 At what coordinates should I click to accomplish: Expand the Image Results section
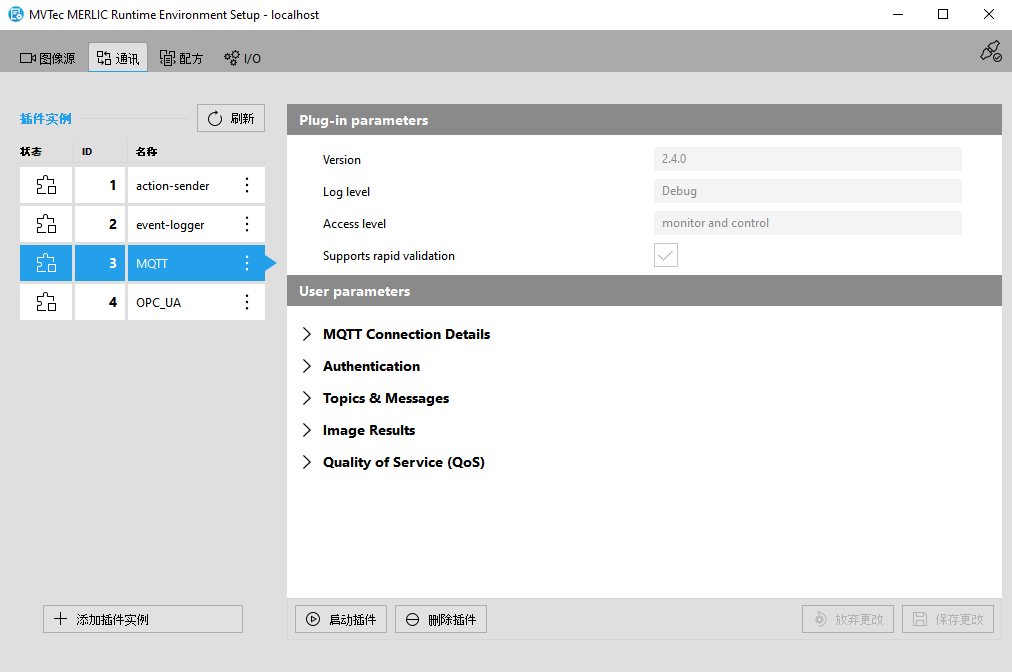307,430
